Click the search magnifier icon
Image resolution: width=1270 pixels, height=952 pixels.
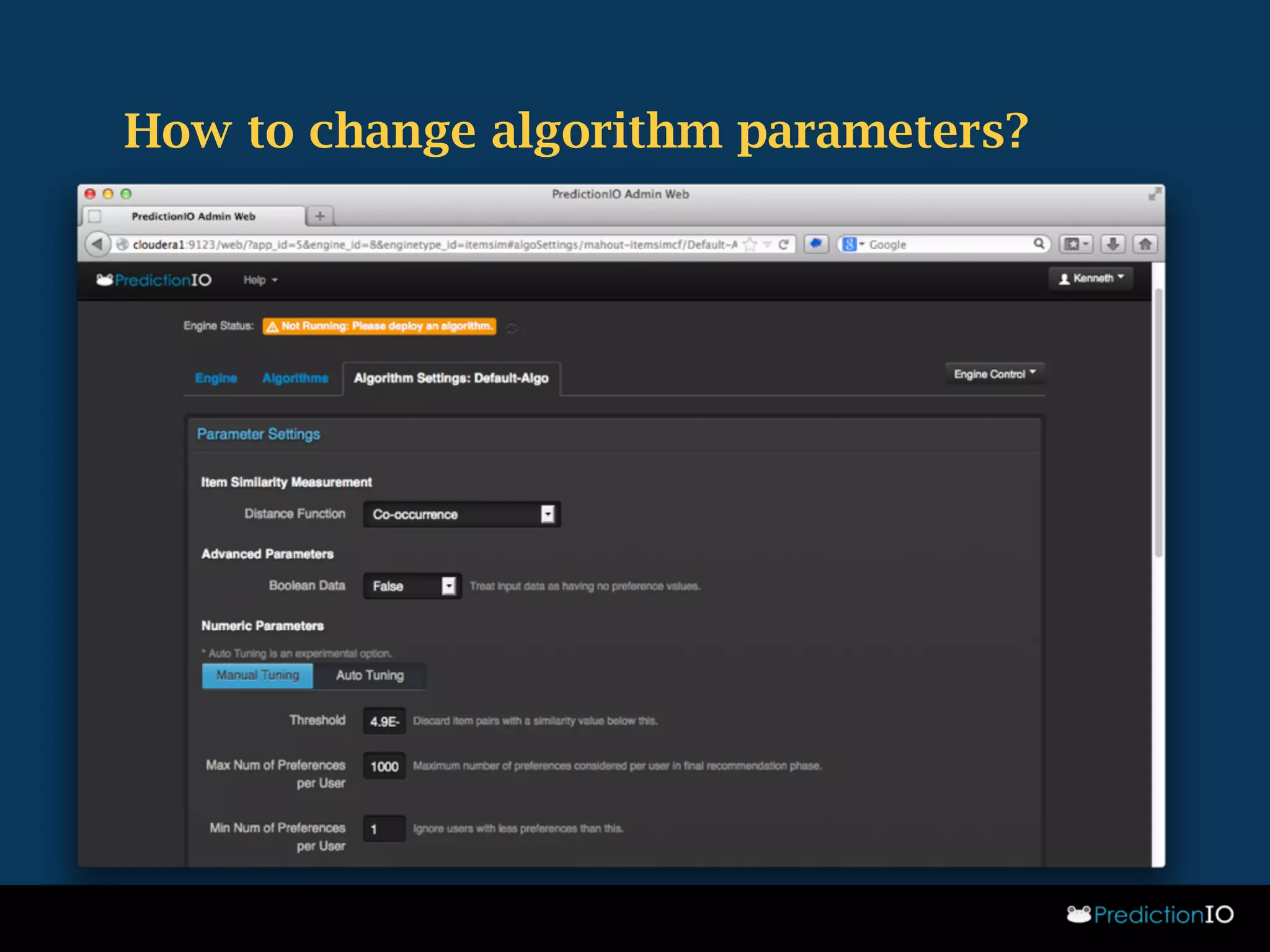tap(1039, 244)
